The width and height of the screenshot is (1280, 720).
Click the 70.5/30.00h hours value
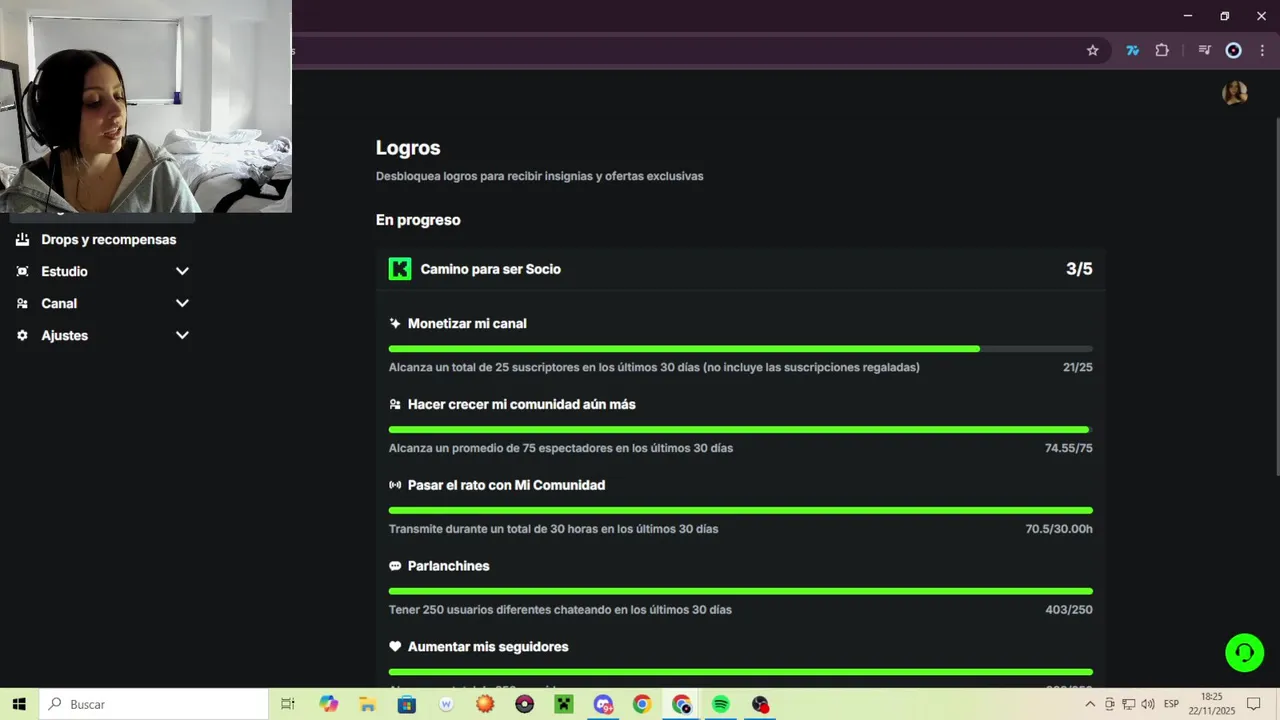[x=1059, y=530]
